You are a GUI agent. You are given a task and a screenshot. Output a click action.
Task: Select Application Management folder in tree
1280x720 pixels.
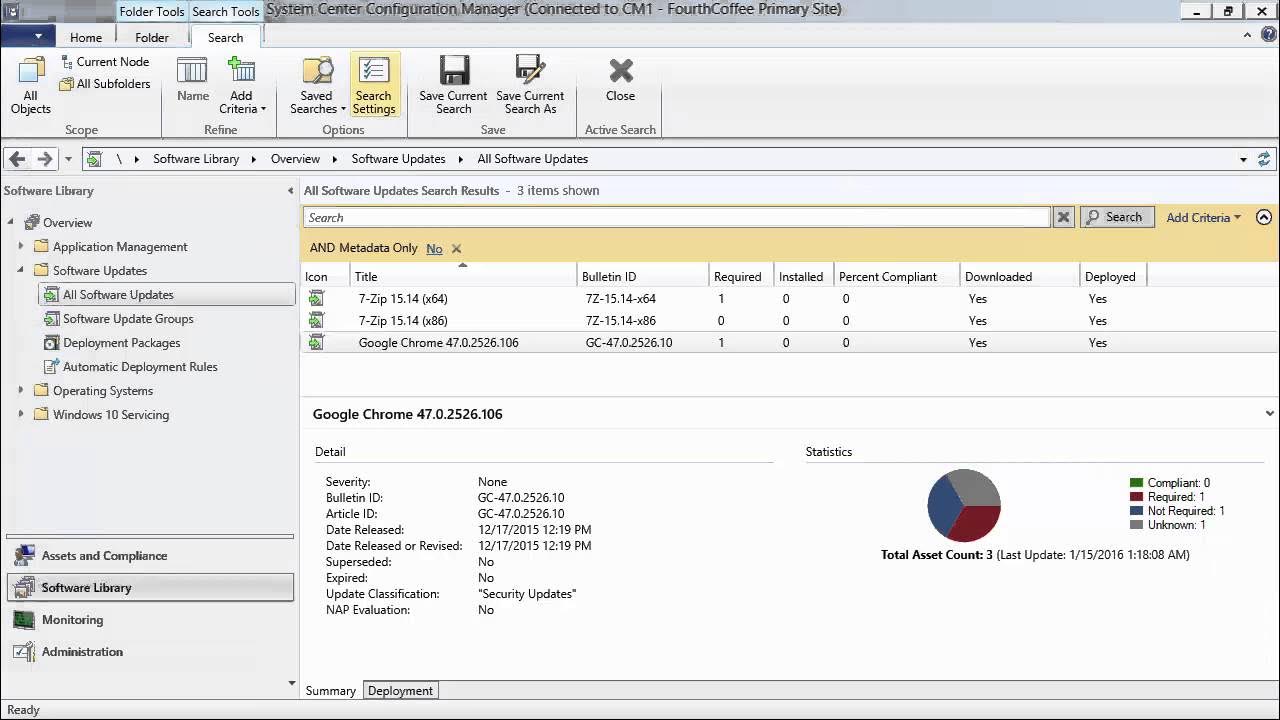pos(110,247)
